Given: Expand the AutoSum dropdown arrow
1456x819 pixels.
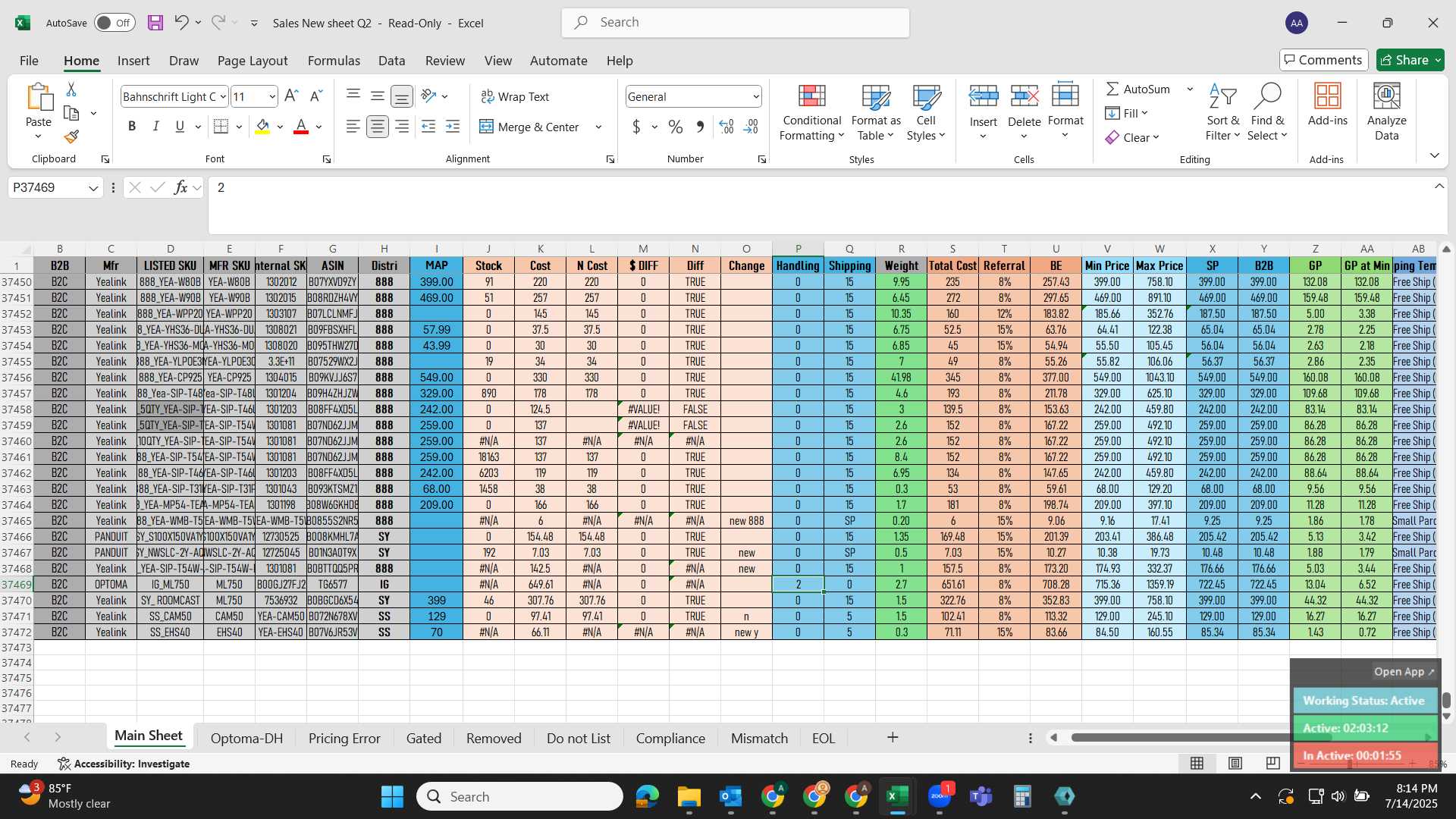Looking at the screenshot, I should coord(1190,89).
